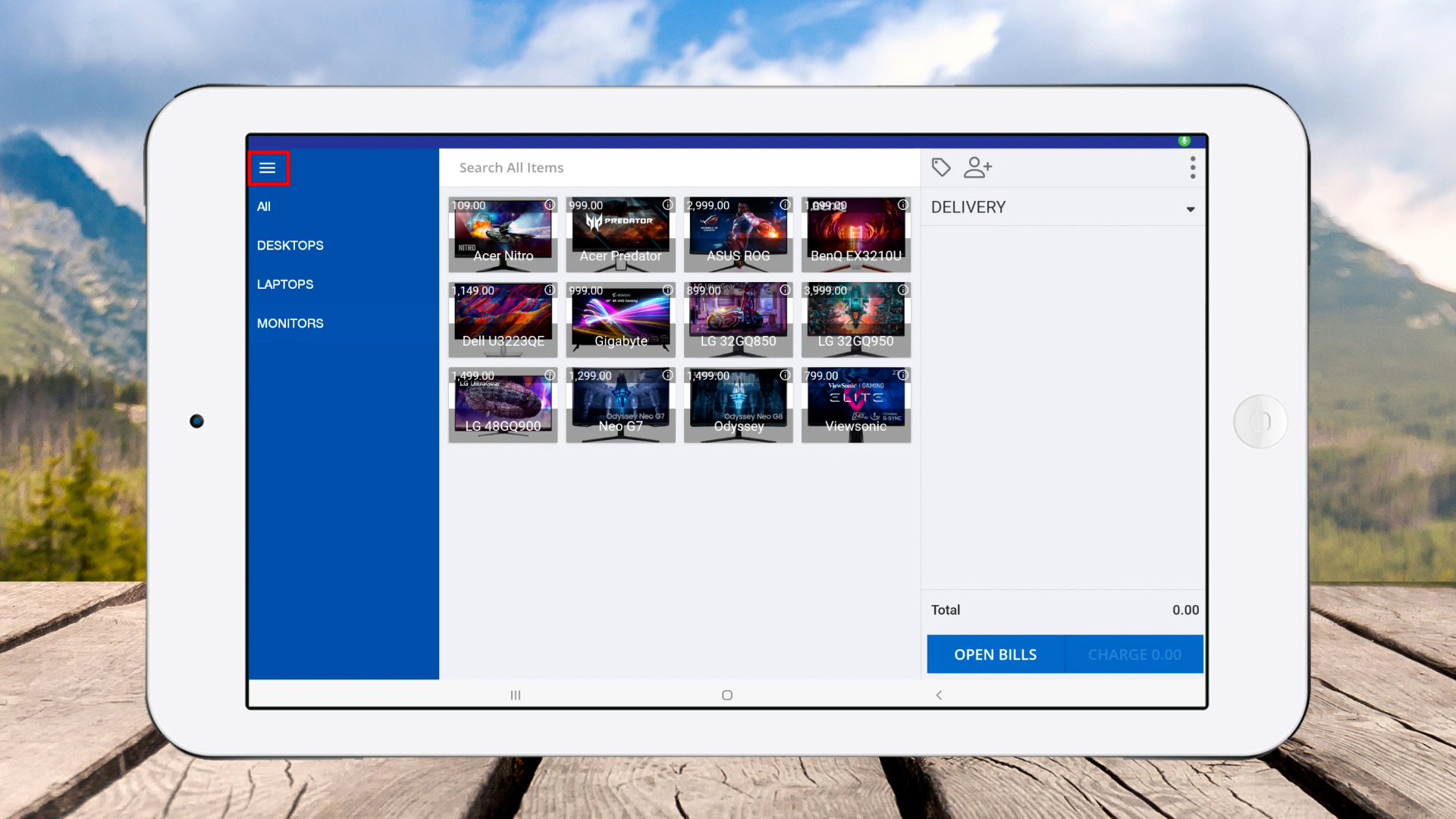Open the three-dot overflow menu

point(1192,168)
